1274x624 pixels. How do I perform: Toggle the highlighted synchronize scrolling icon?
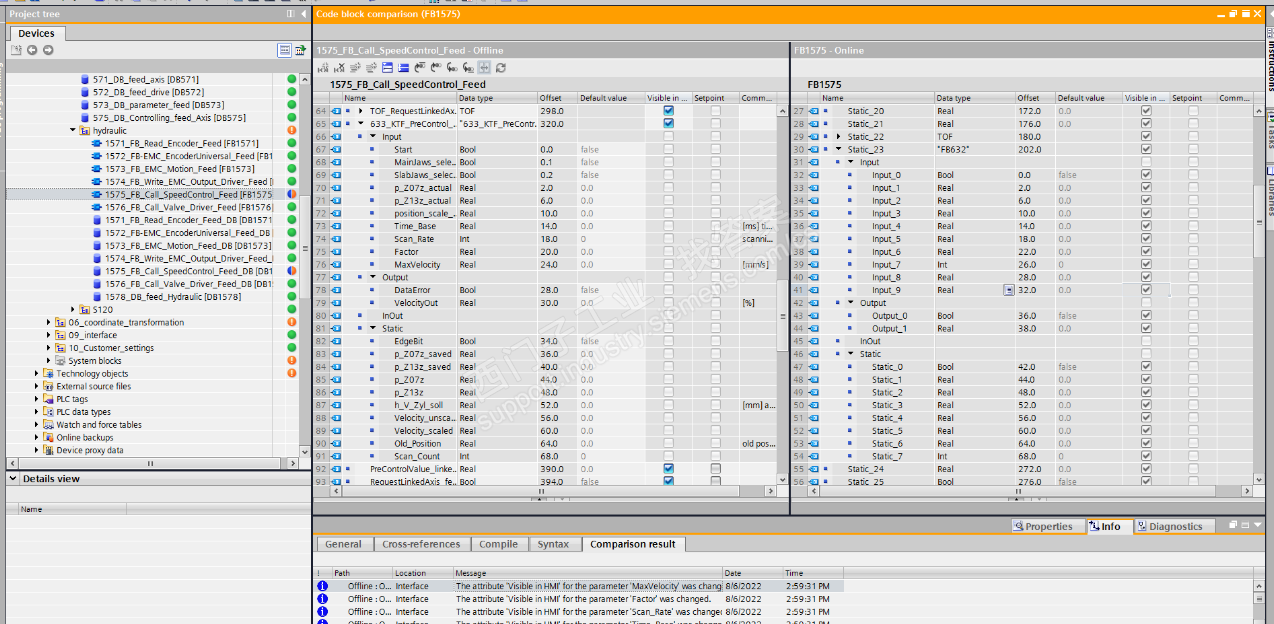click(x=484, y=68)
